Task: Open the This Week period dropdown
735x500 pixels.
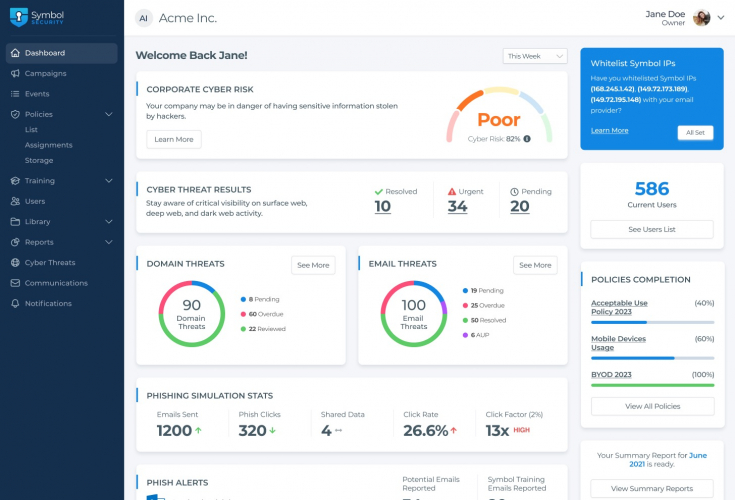Action: (535, 56)
